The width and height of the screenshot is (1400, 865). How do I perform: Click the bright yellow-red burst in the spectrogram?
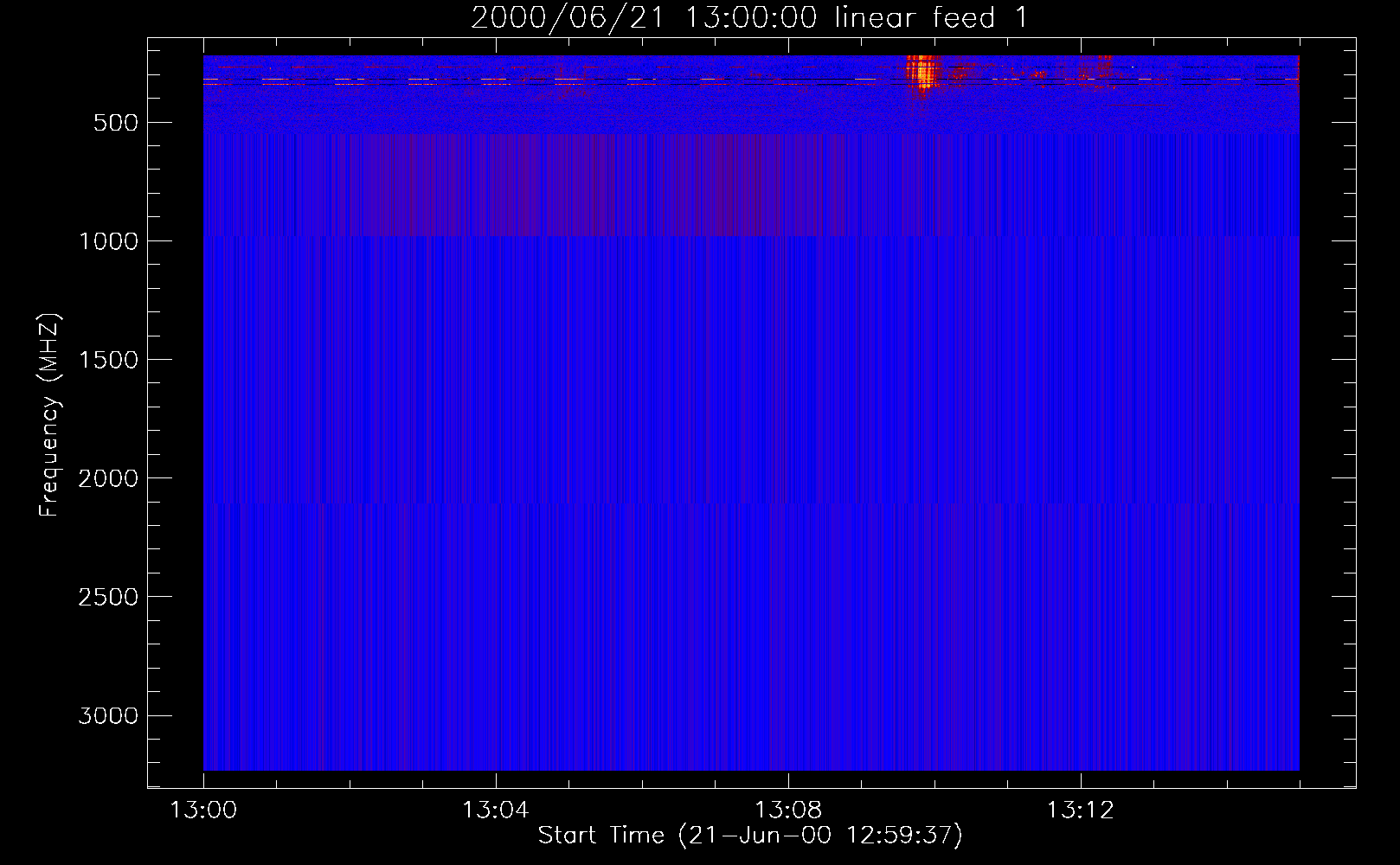coord(922,72)
